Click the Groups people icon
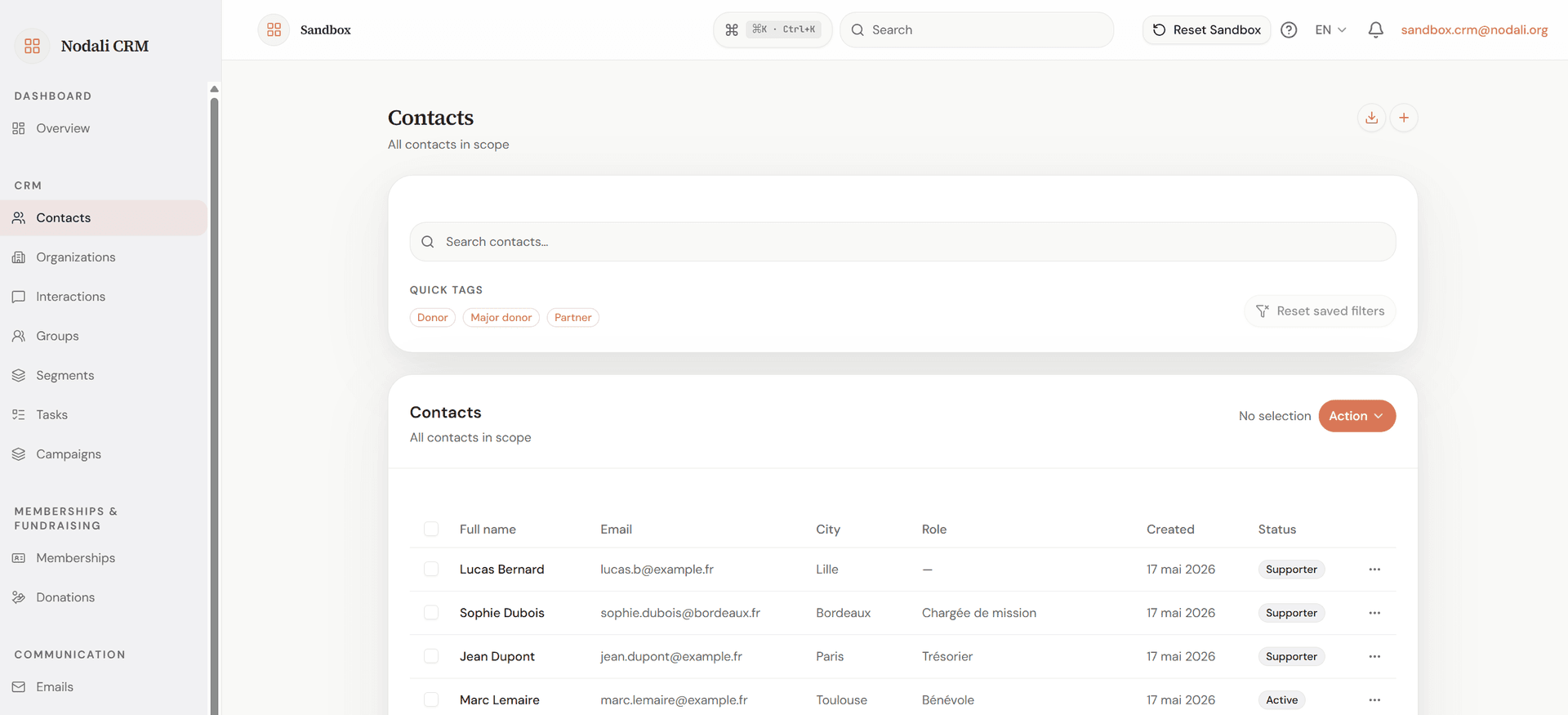The image size is (1568, 715). (x=19, y=336)
